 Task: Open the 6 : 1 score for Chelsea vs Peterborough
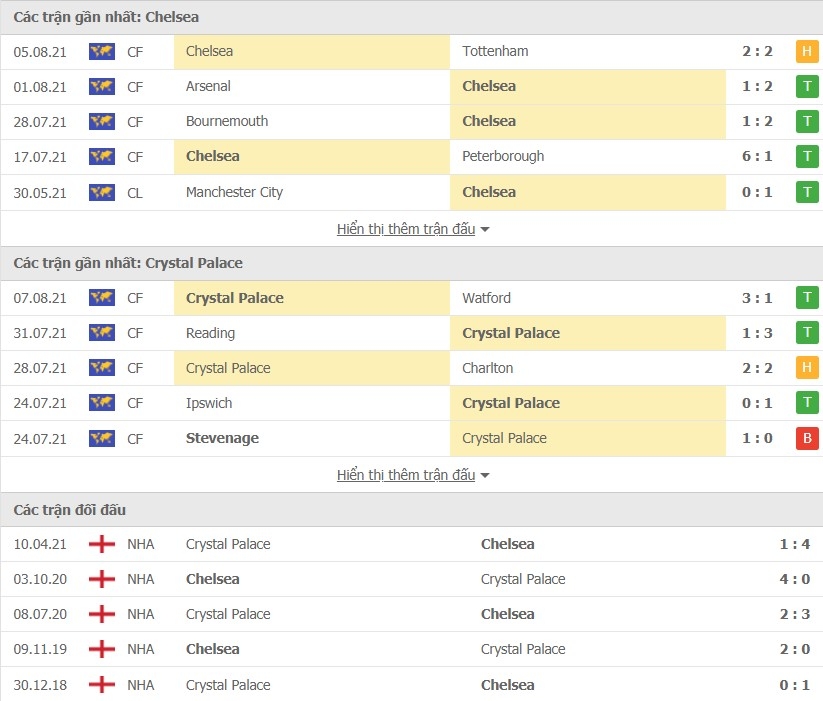(x=757, y=156)
